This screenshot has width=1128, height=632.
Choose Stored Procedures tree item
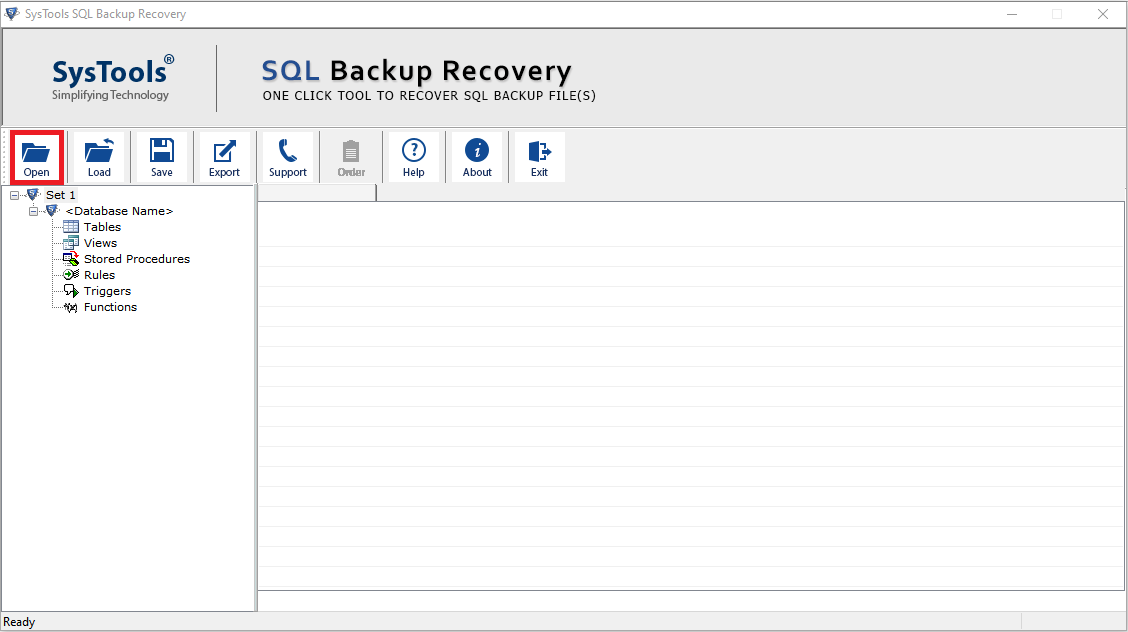[x=137, y=259]
